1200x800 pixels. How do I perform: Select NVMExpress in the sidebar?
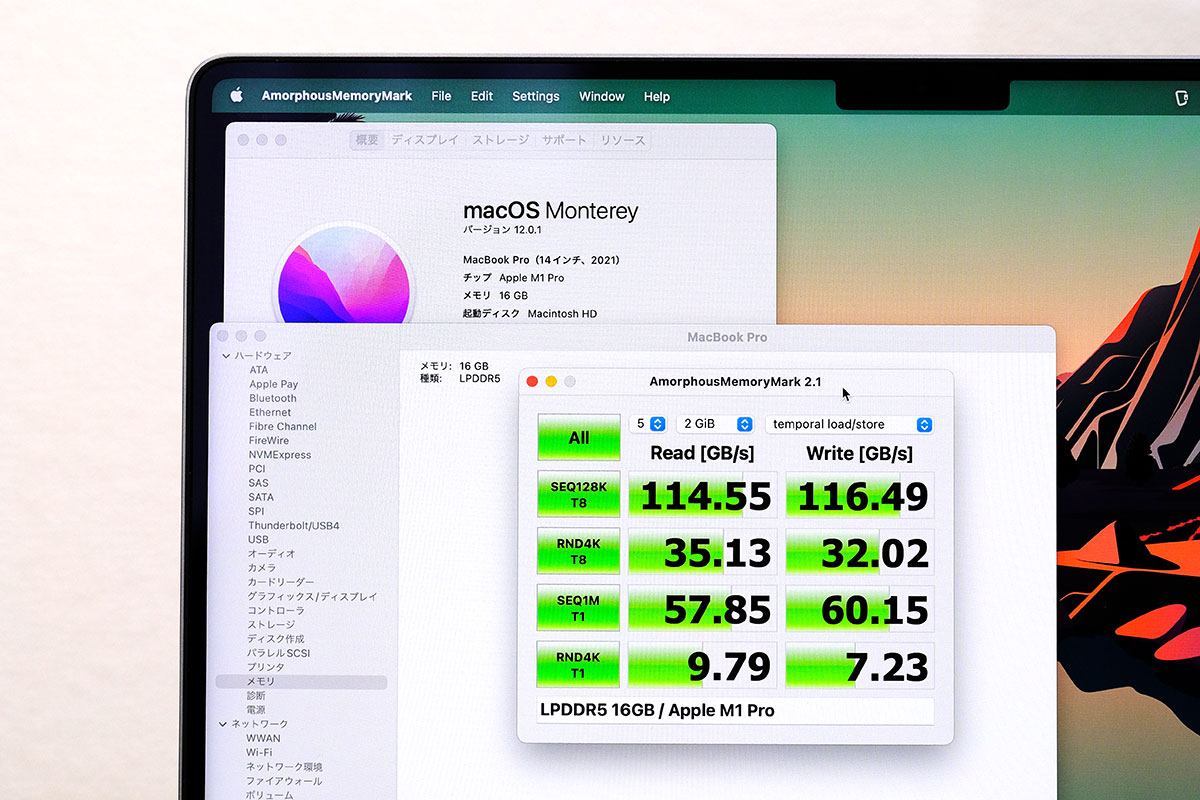(280, 455)
